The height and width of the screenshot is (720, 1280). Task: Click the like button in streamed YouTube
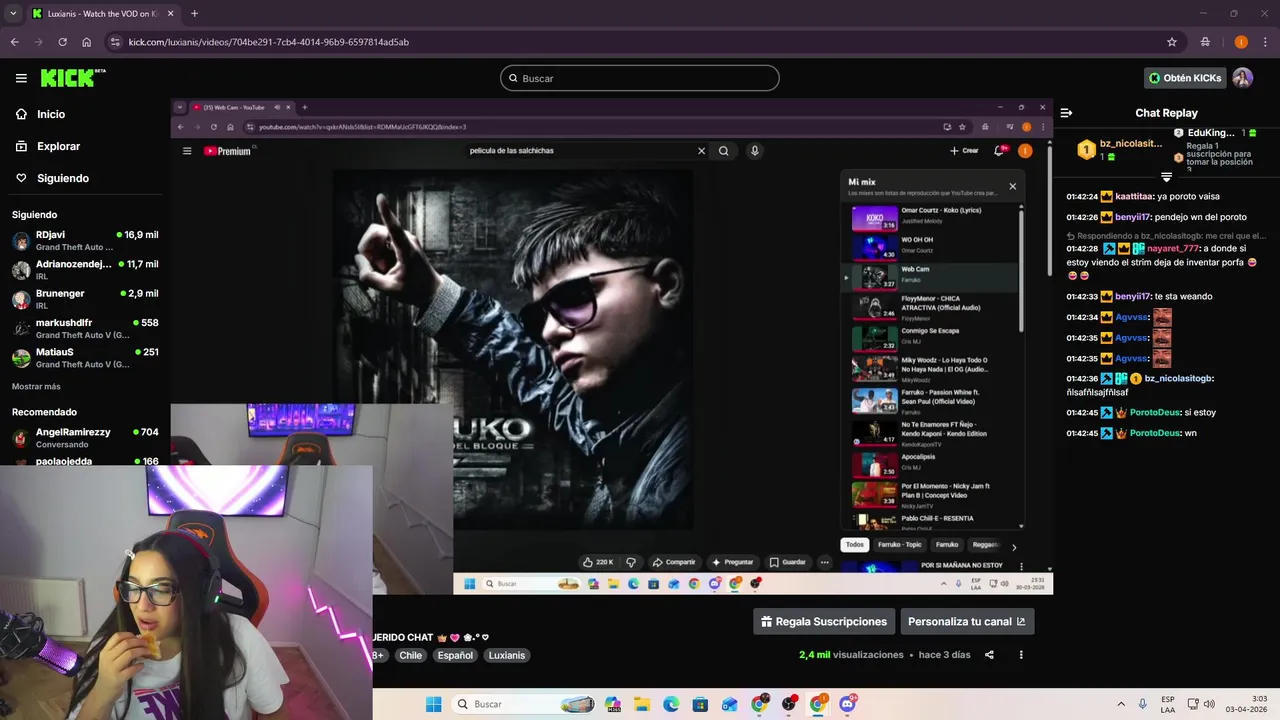coord(598,562)
